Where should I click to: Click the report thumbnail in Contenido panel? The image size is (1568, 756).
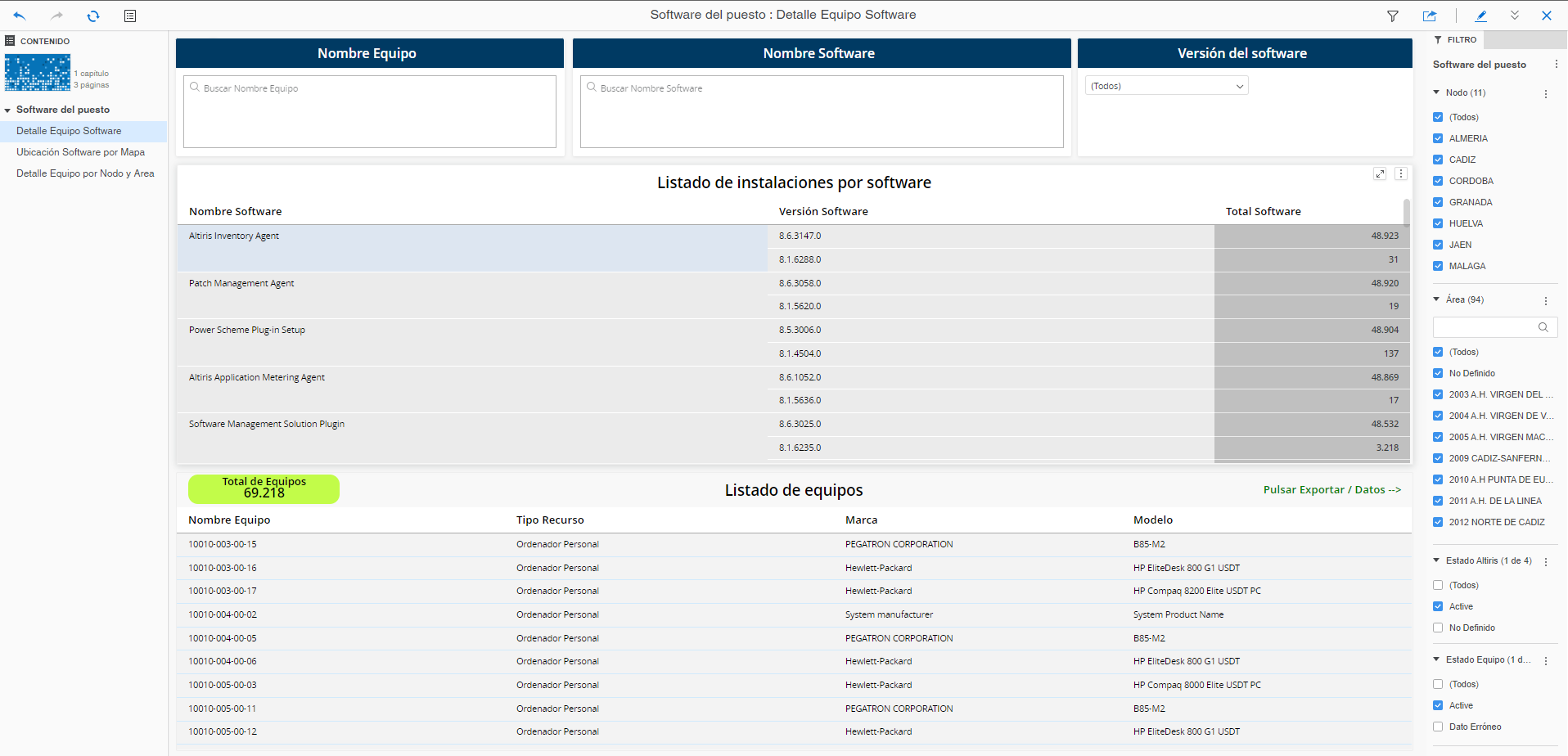pyautogui.click(x=38, y=73)
